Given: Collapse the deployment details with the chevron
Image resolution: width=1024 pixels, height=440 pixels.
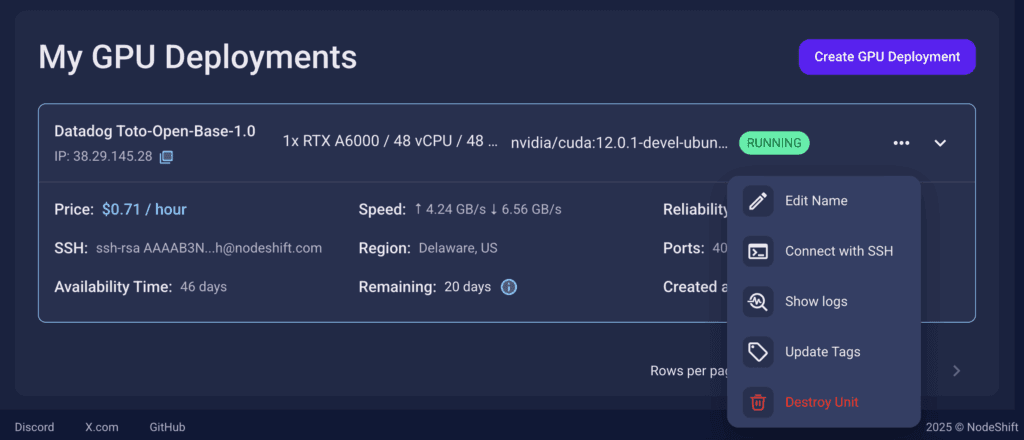Looking at the screenshot, I should (x=940, y=143).
